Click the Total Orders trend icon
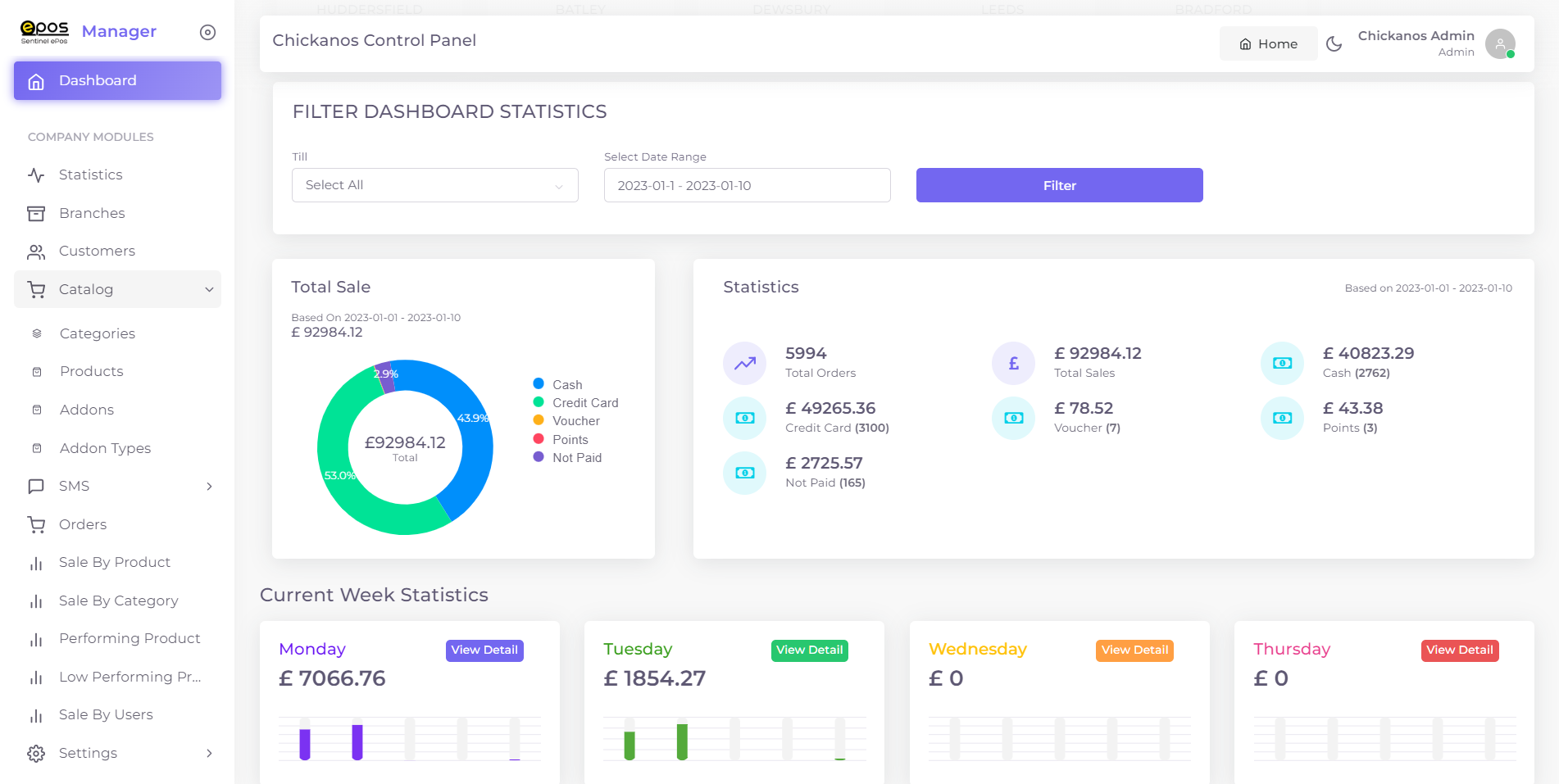 [744, 363]
